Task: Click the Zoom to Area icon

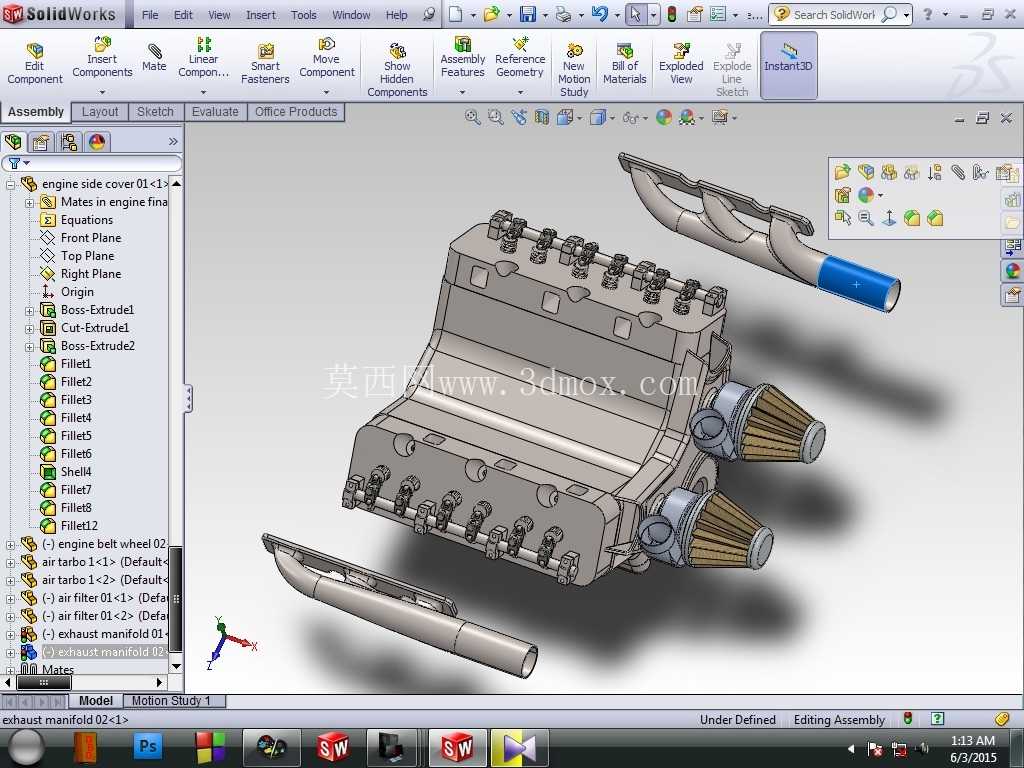Action: coord(496,118)
